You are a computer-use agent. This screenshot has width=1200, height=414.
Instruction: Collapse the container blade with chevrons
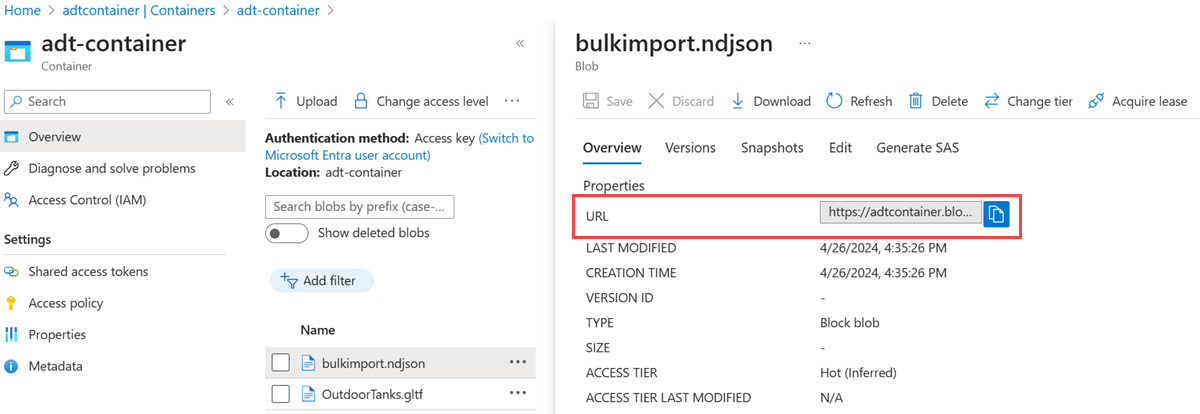pos(520,44)
